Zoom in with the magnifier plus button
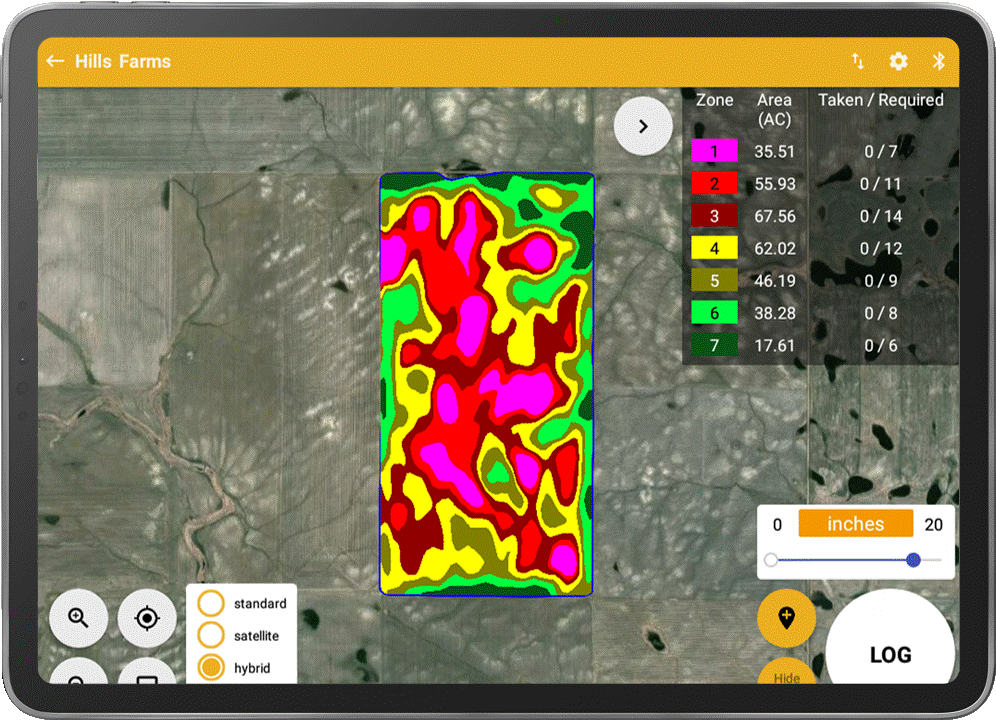 click(x=79, y=618)
